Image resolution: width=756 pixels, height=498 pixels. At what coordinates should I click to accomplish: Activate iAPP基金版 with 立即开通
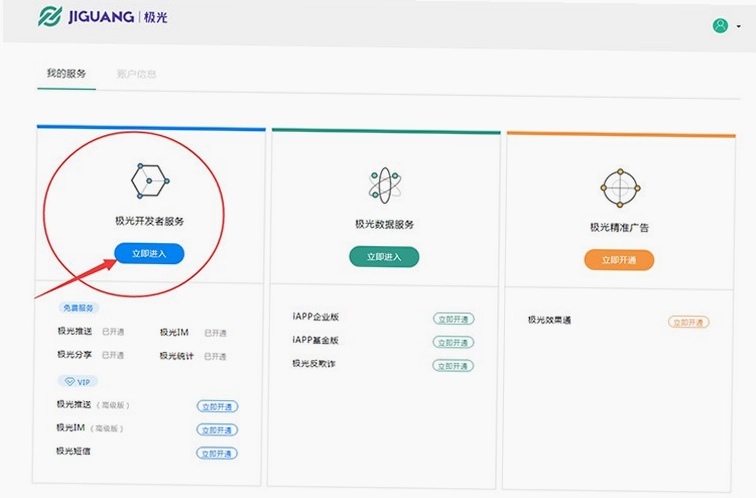453,342
